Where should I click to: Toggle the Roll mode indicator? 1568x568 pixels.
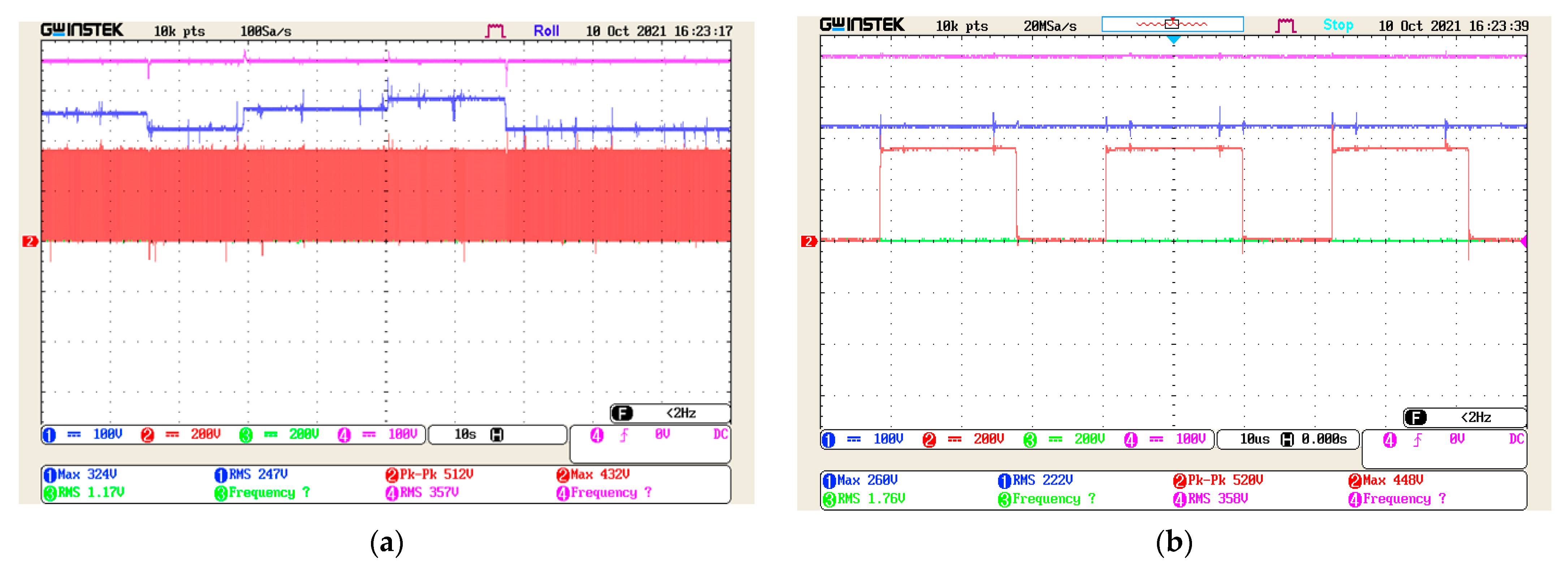(x=546, y=30)
